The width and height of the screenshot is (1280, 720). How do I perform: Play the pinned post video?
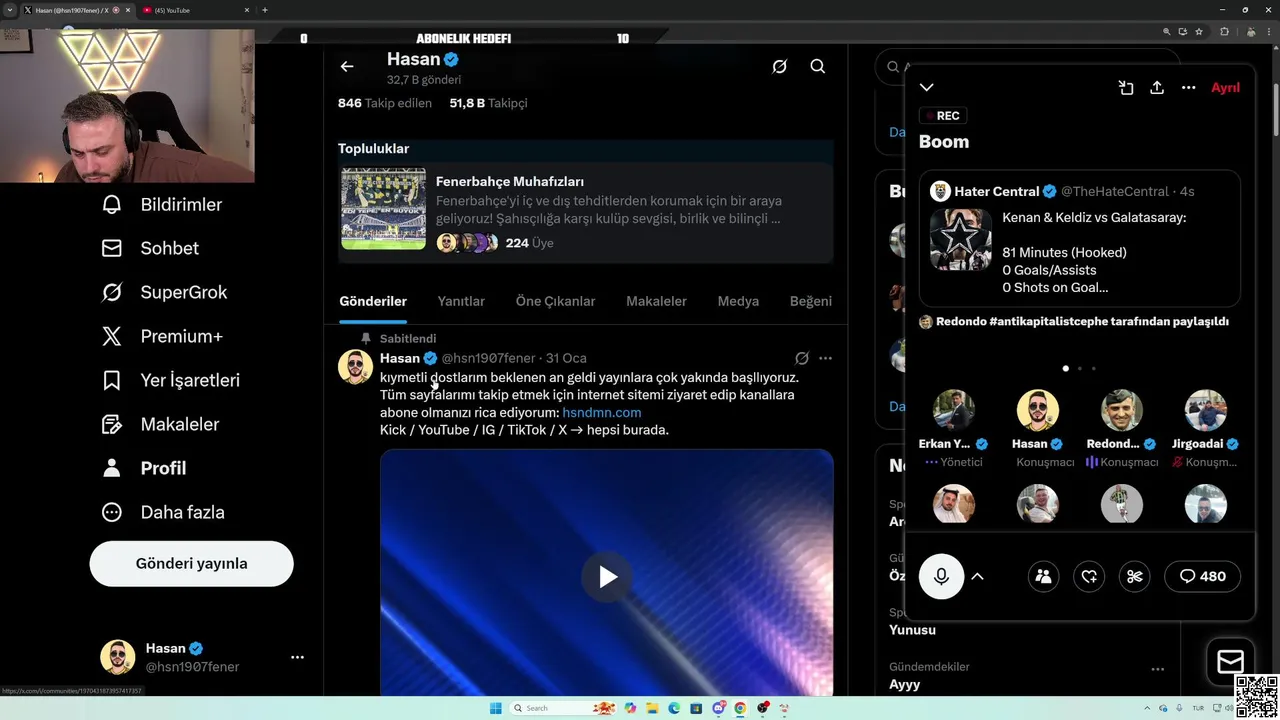607,577
